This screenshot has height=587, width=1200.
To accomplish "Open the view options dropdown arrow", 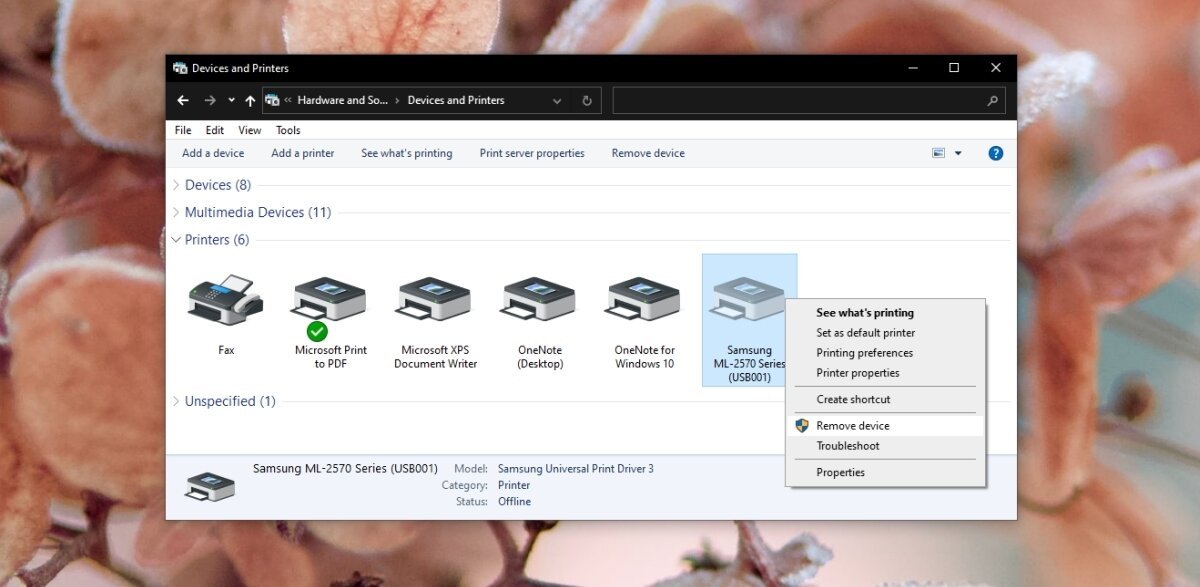I will point(958,153).
